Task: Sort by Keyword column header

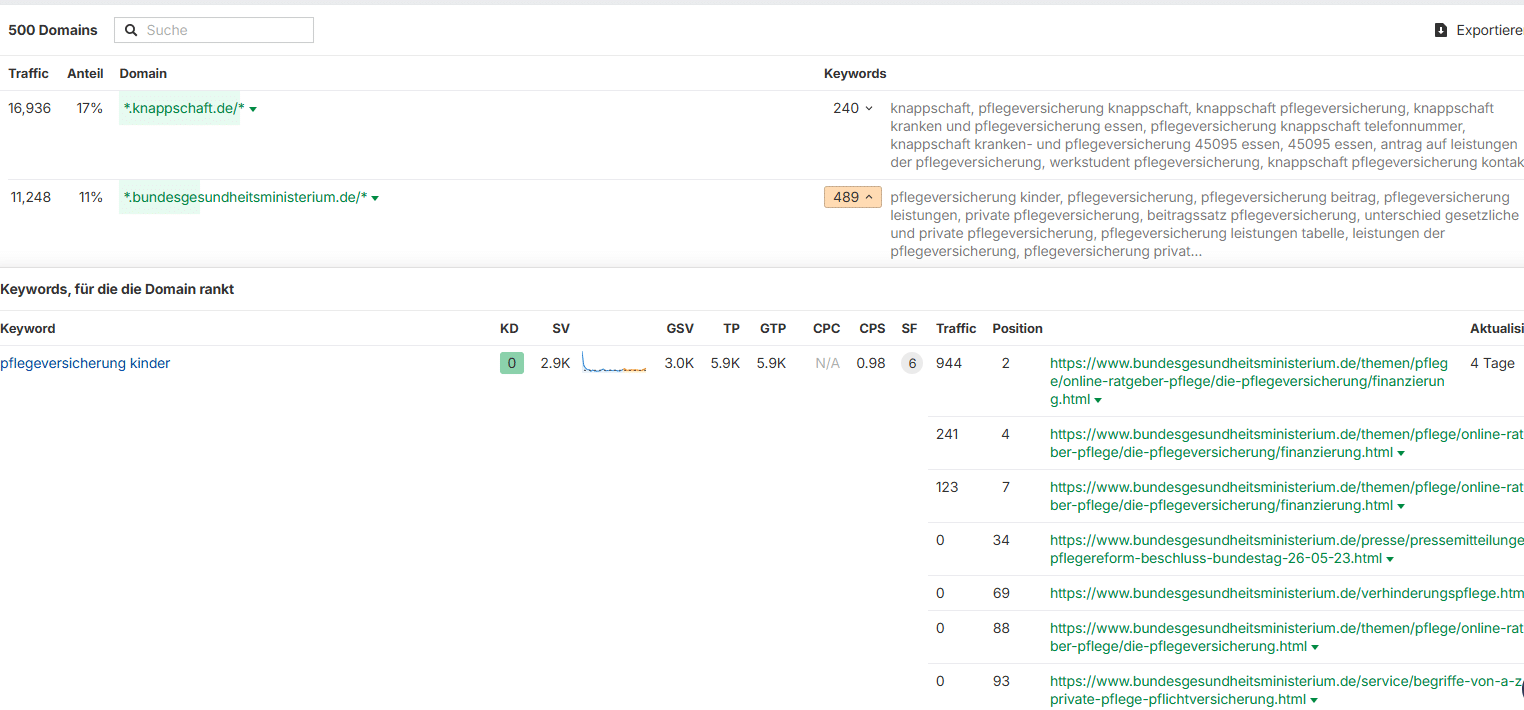Action: click(x=28, y=328)
